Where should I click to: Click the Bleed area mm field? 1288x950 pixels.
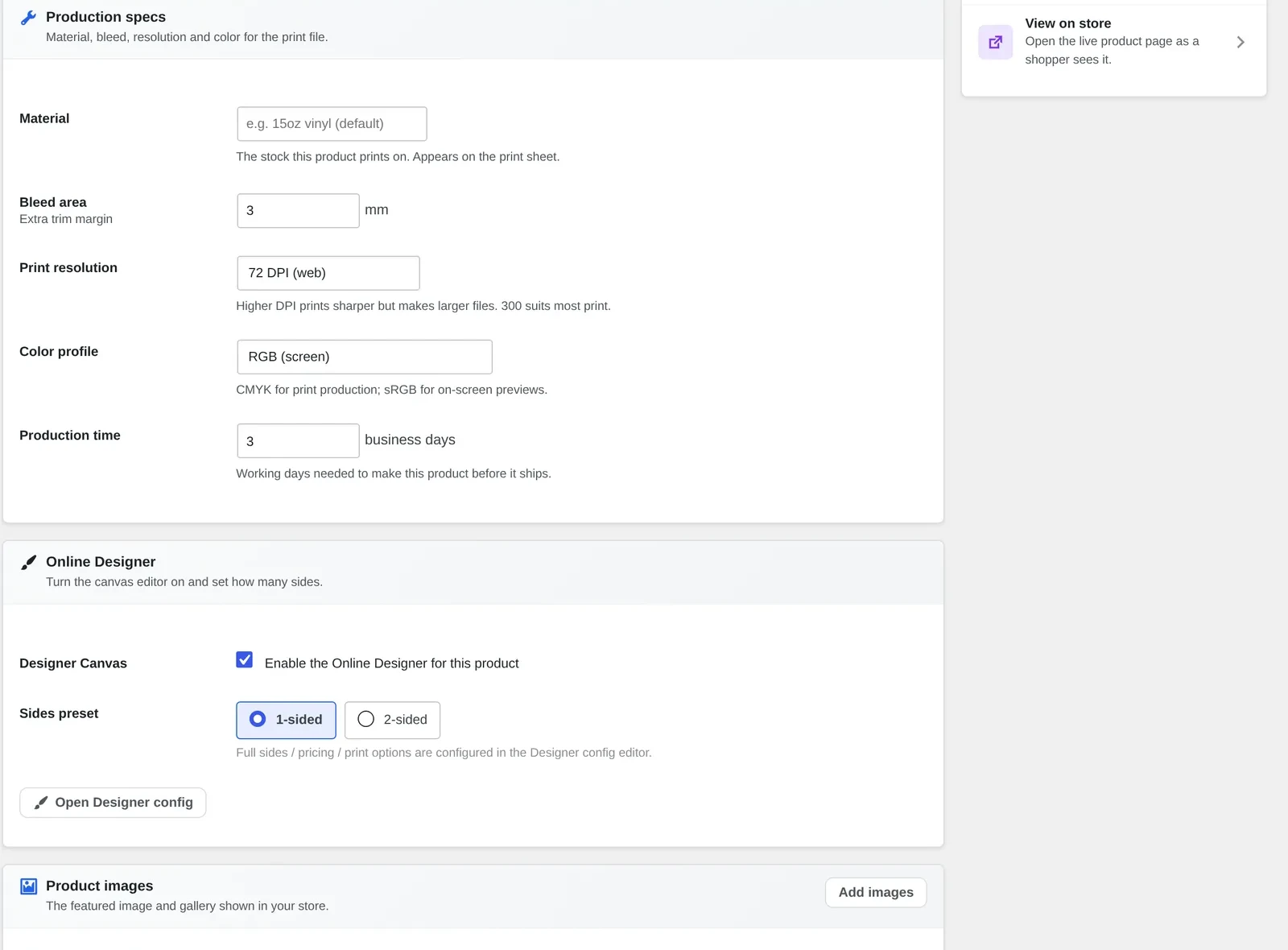pyautogui.click(x=298, y=210)
